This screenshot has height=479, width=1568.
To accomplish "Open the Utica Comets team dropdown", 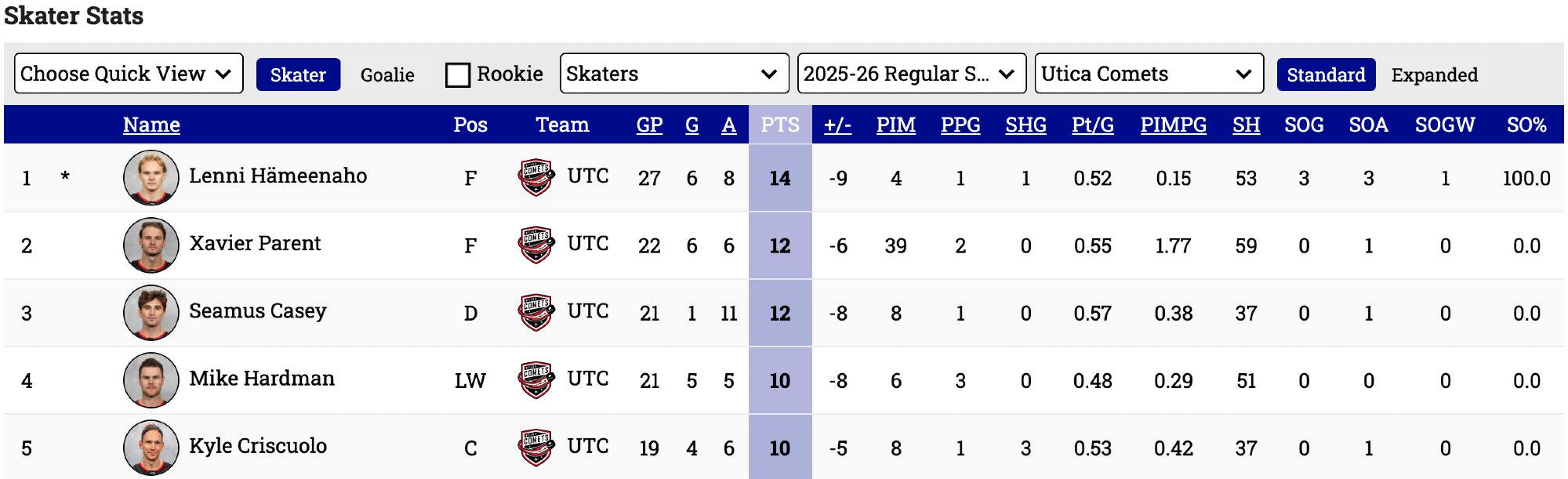I will (1149, 74).
